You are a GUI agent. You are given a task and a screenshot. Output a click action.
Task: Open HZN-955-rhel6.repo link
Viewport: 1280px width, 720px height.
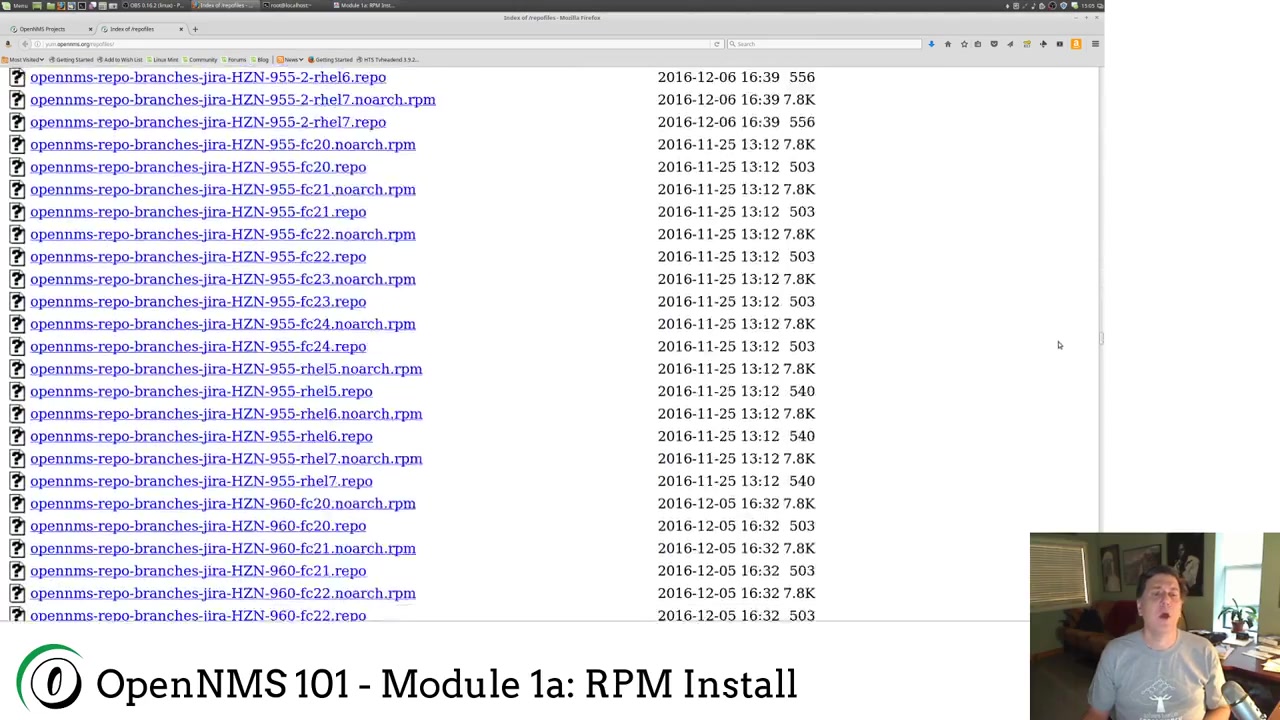[x=201, y=436]
